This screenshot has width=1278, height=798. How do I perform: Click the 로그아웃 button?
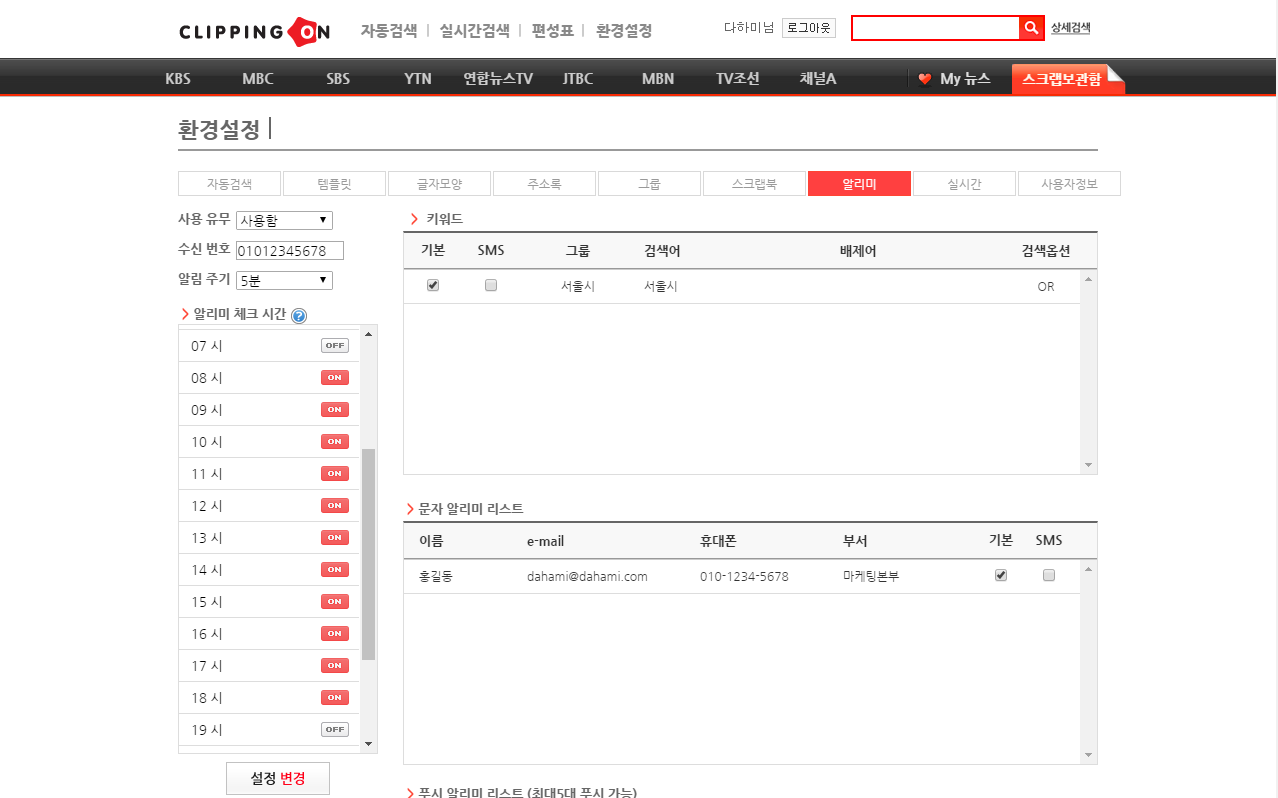click(808, 28)
